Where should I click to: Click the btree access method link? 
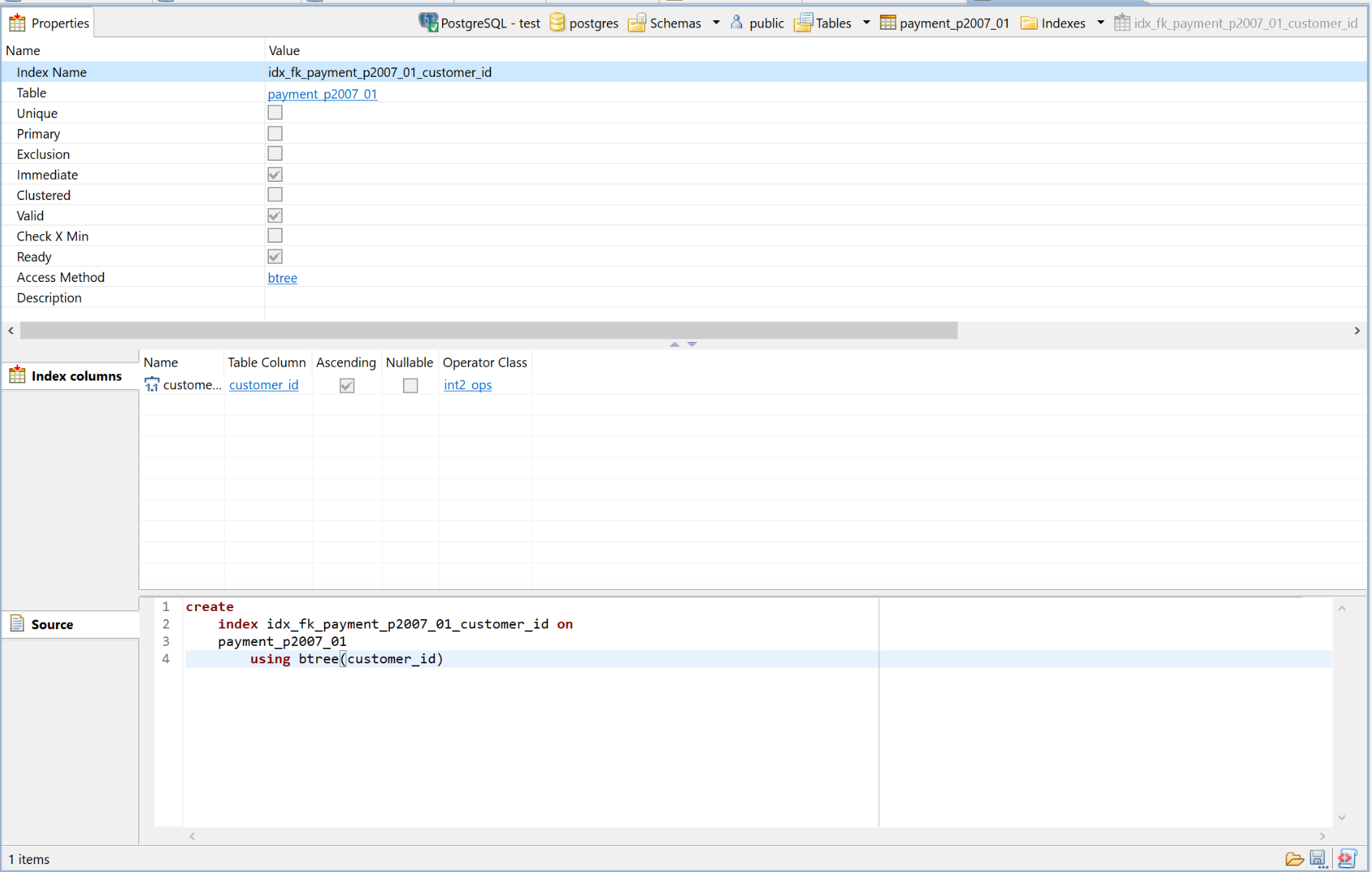pos(282,278)
